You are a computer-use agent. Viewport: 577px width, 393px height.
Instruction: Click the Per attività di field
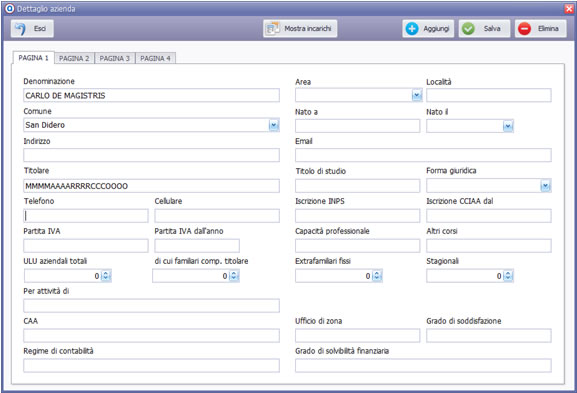tap(151, 306)
